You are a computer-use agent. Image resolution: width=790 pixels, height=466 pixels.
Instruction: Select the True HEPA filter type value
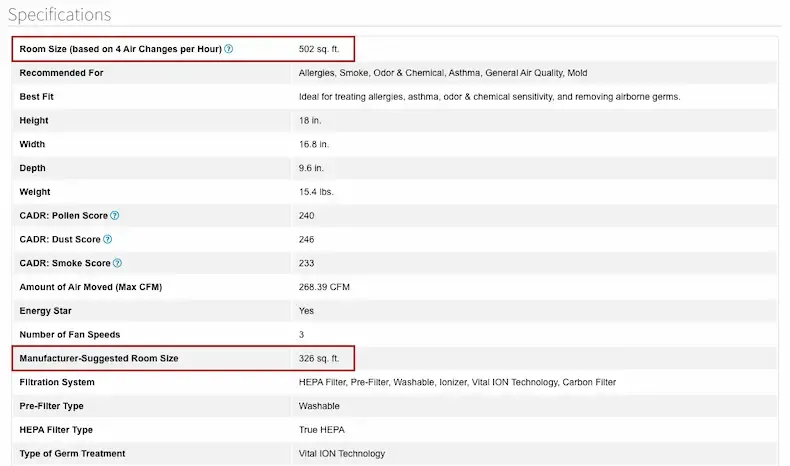[321, 430]
